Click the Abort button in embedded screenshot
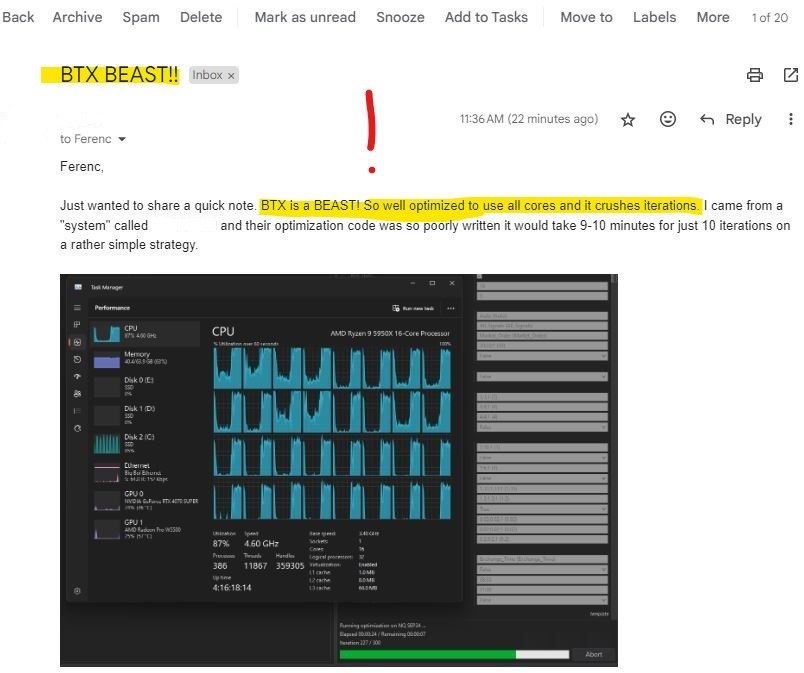The height and width of the screenshot is (673, 804). [x=594, y=655]
